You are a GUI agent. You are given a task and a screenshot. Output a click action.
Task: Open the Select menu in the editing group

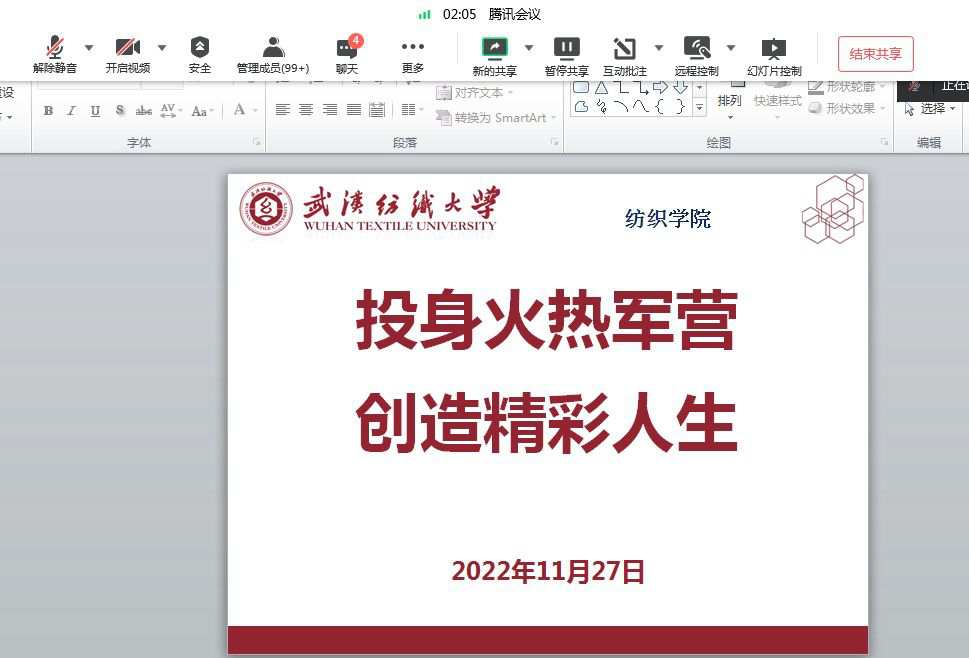pos(931,109)
